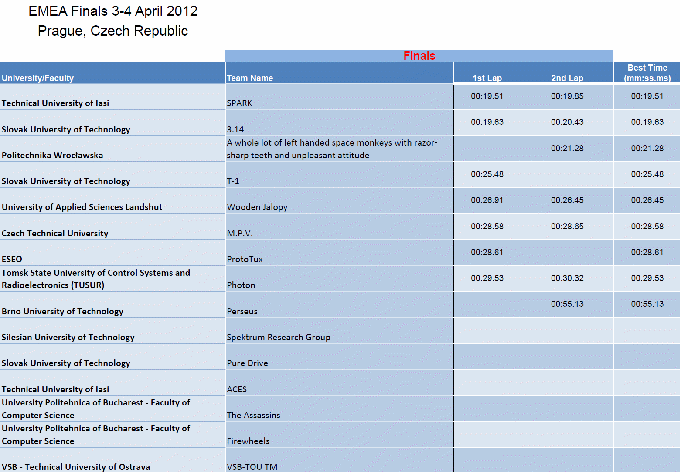The height and width of the screenshot is (472, 680).
Task: Click the 'Firewheels' team name
Action: pyautogui.click(x=248, y=442)
